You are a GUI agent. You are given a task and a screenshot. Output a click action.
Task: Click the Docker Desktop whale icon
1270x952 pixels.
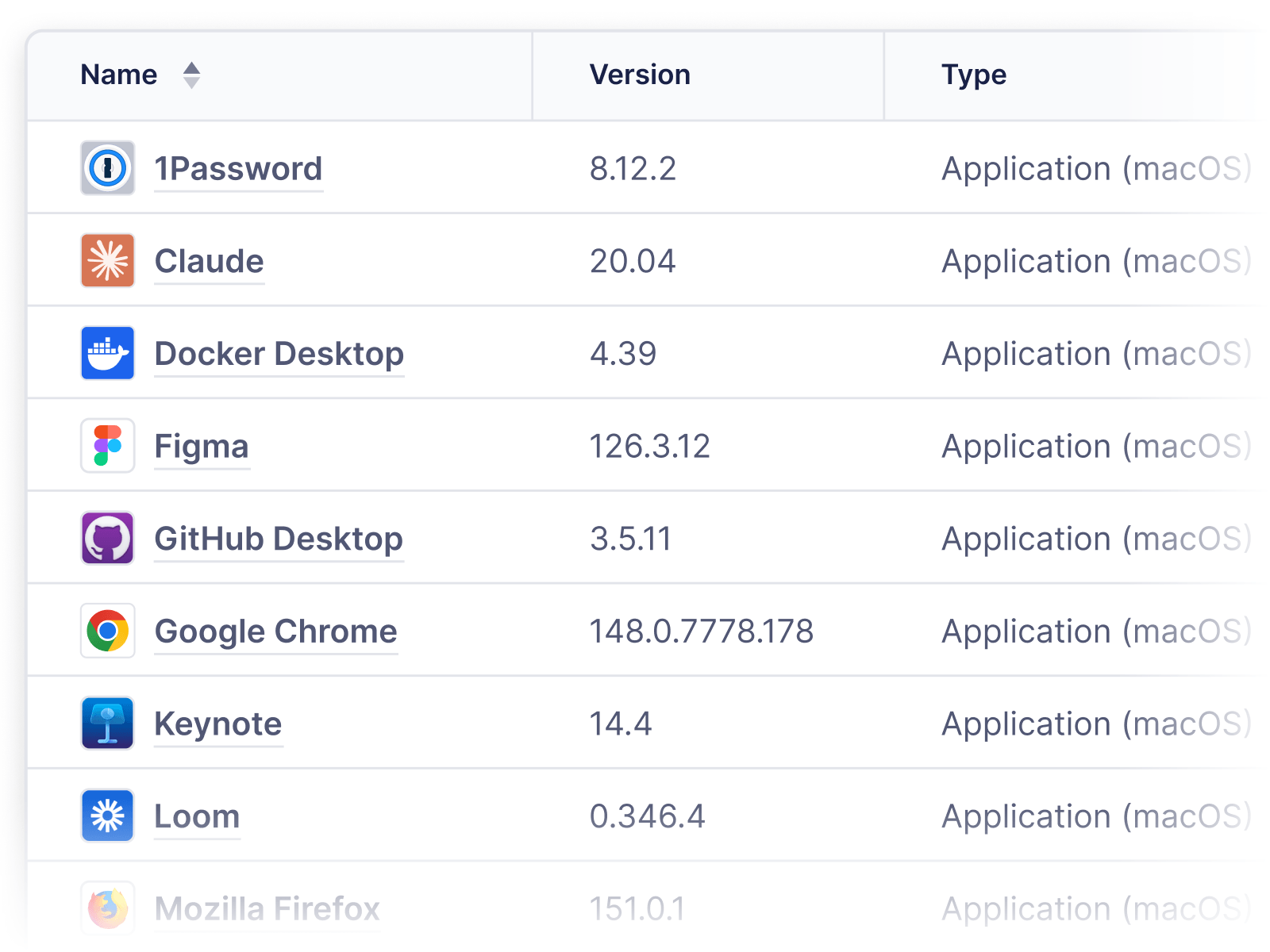pyautogui.click(x=108, y=353)
